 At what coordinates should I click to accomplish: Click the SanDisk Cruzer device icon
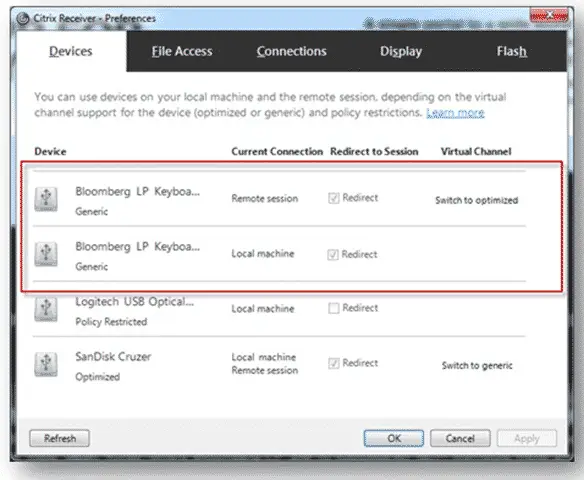coord(46,364)
